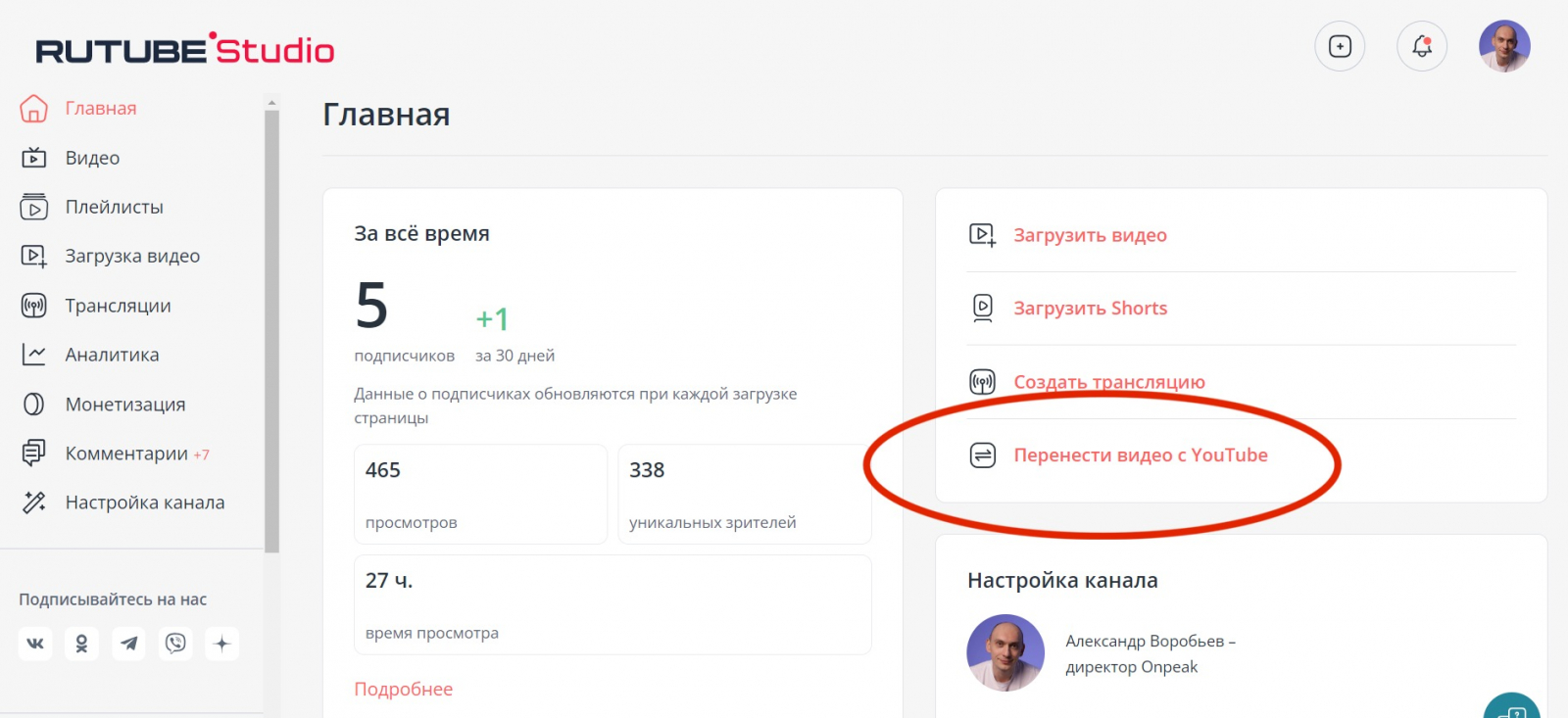
Task: Open Настройка канала in the sidebar
Action: point(145,503)
